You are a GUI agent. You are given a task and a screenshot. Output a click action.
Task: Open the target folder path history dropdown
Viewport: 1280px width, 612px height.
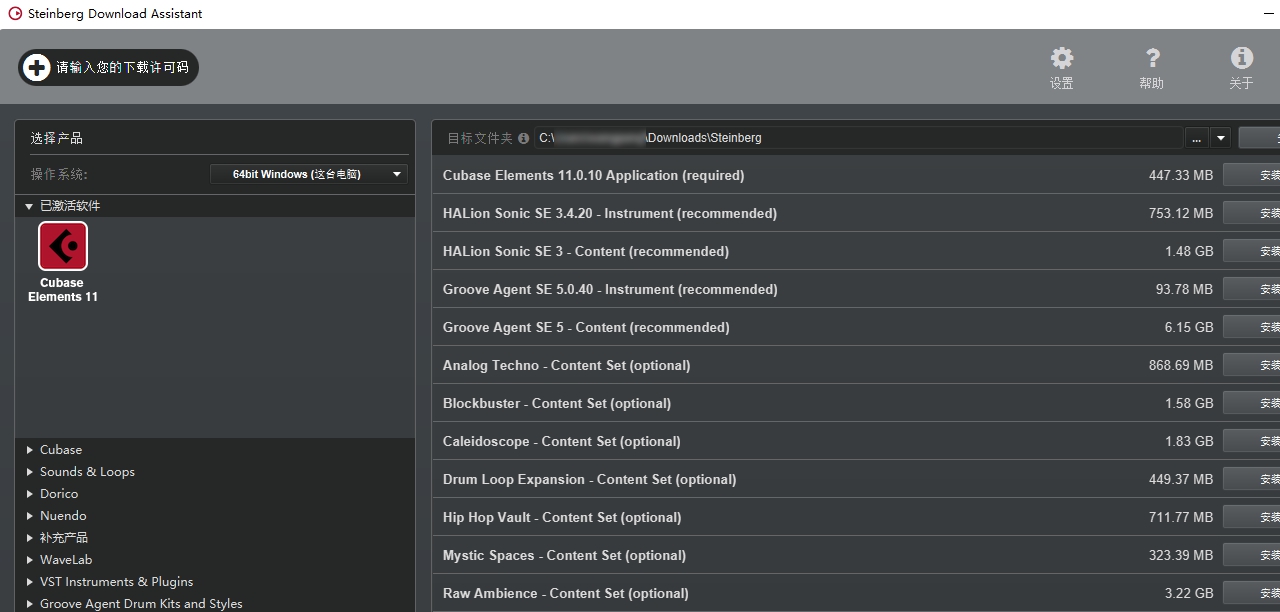[1220, 138]
